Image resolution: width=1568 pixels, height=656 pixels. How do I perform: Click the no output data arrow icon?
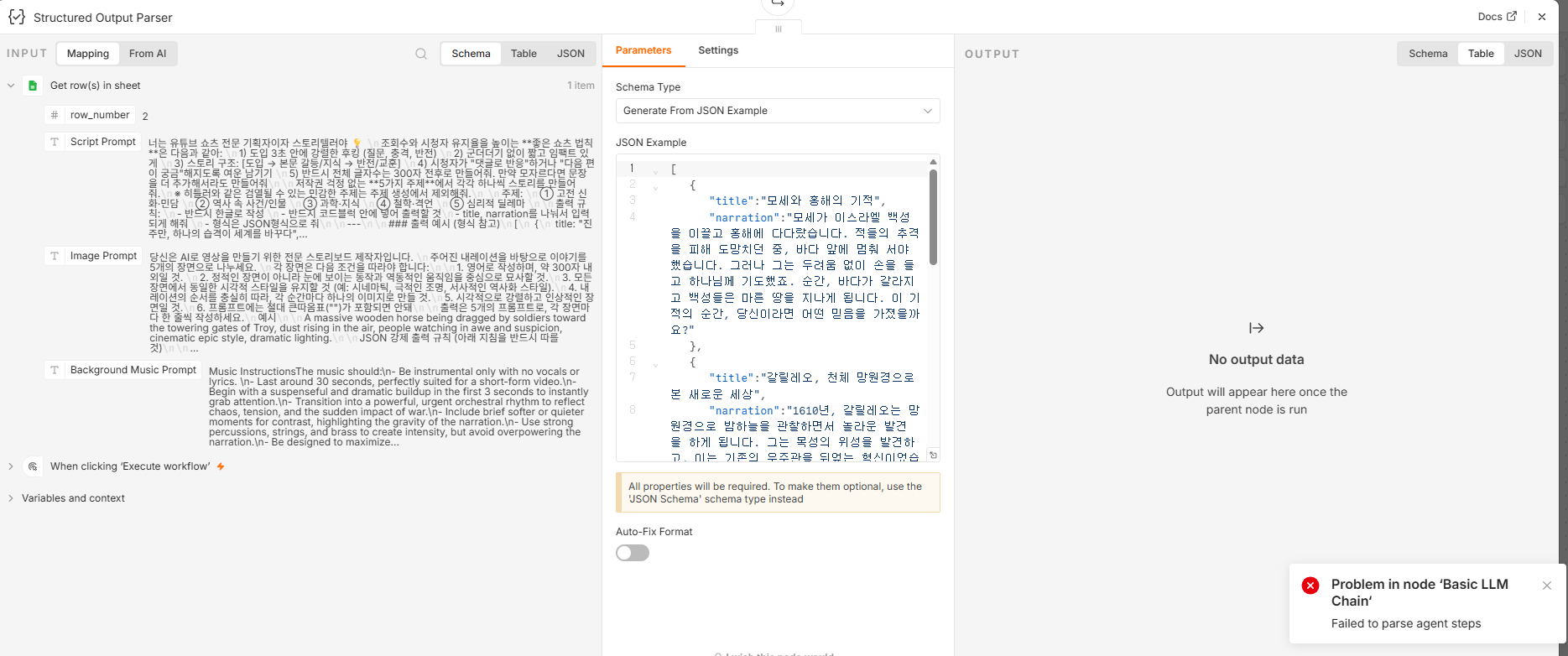tap(1256, 328)
